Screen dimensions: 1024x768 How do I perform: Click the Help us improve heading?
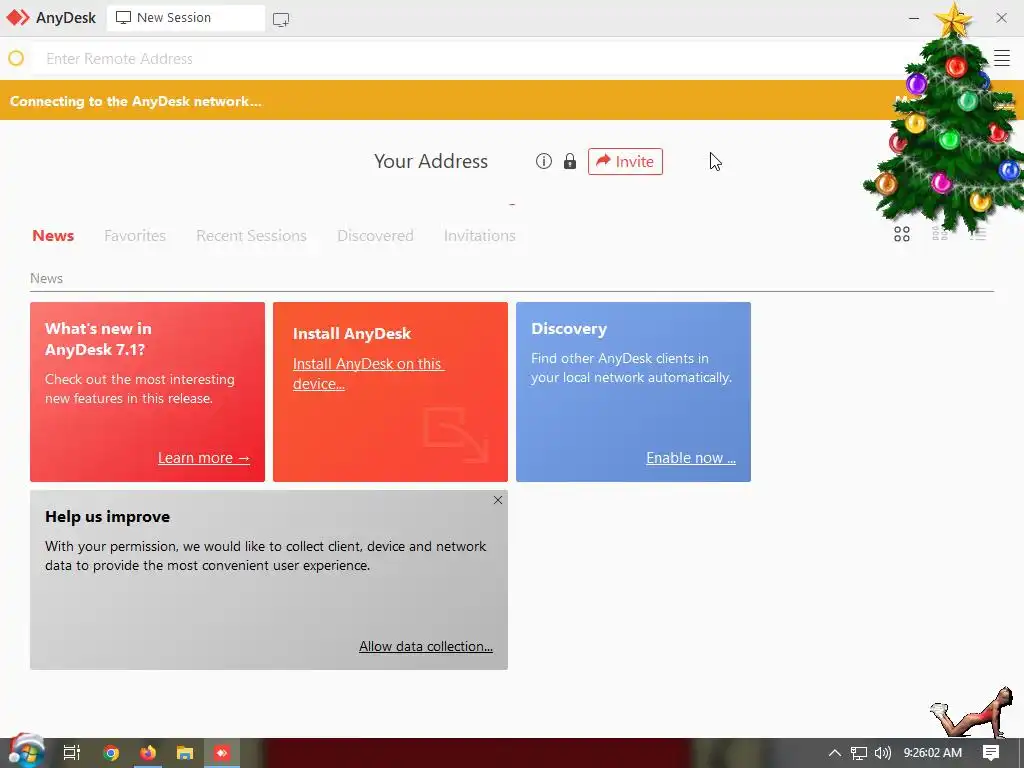tap(108, 517)
